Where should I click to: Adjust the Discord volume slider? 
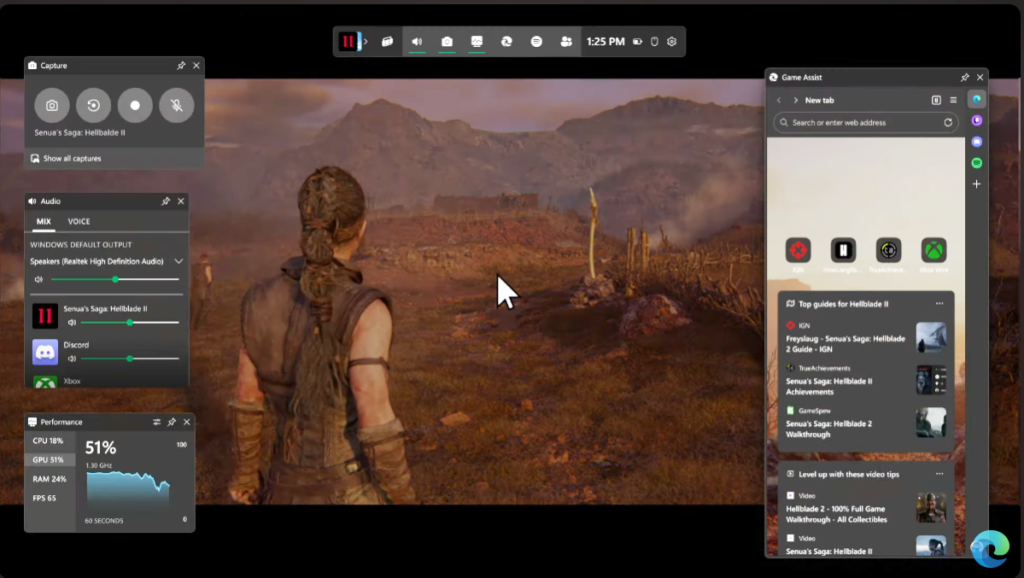[x=130, y=359]
